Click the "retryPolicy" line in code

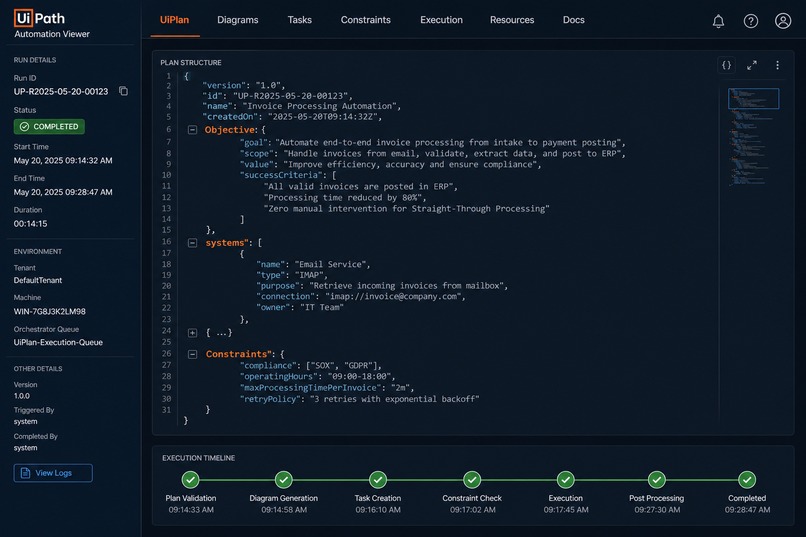tap(359, 399)
